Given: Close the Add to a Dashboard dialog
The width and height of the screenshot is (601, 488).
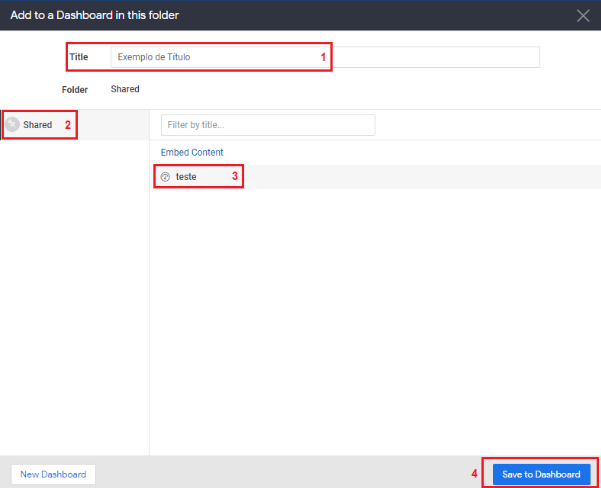Looking at the screenshot, I should 583,16.
